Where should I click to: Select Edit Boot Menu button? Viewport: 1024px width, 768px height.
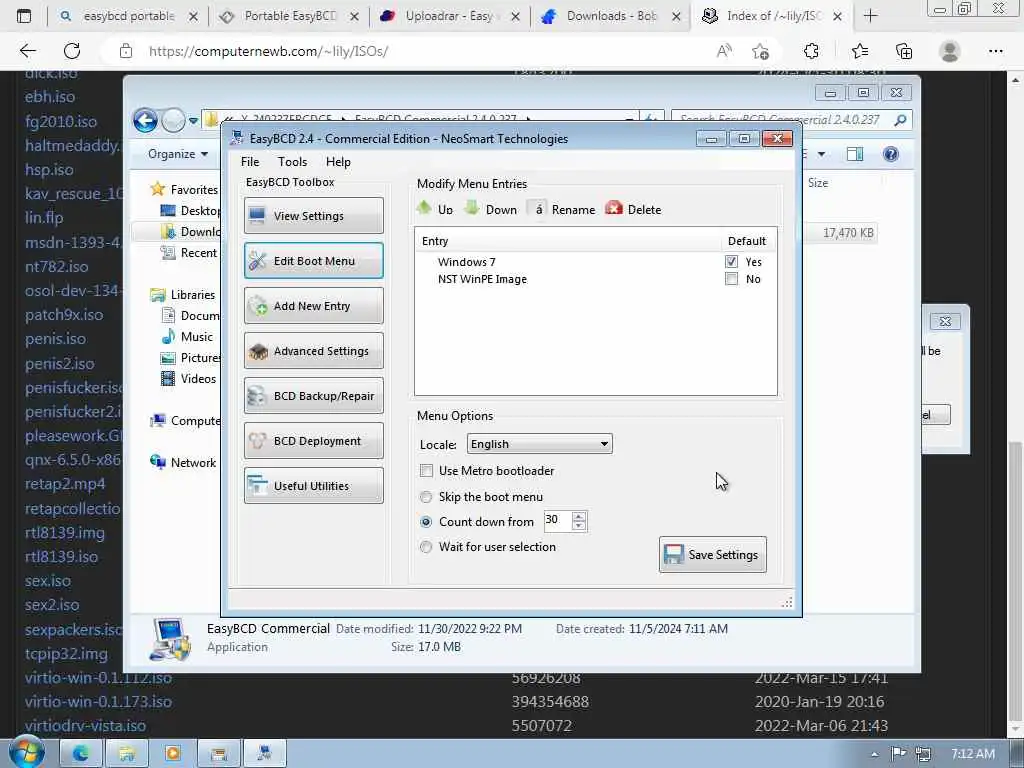coord(313,261)
